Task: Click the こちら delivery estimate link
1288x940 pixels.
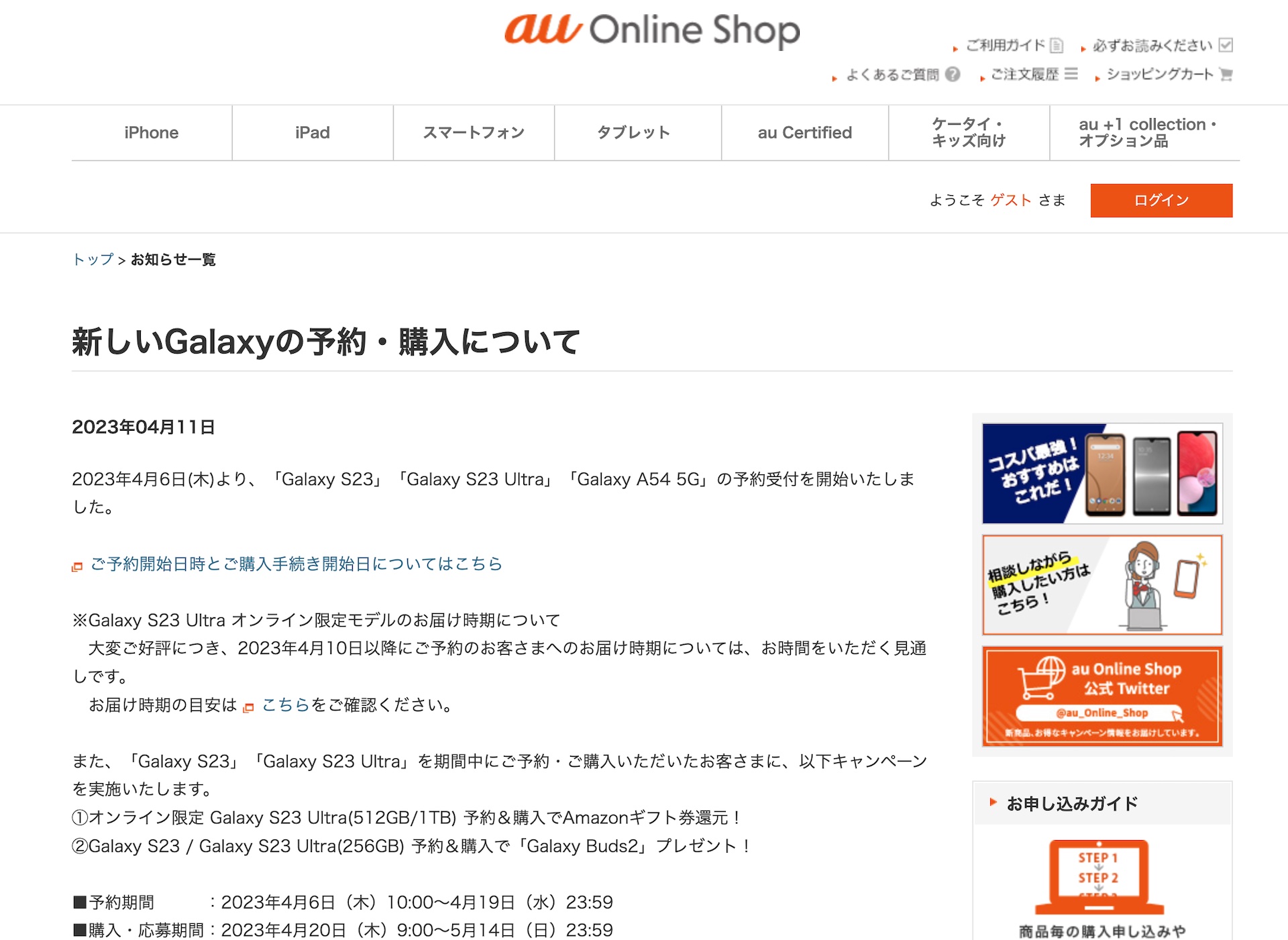Action: coord(285,704)
